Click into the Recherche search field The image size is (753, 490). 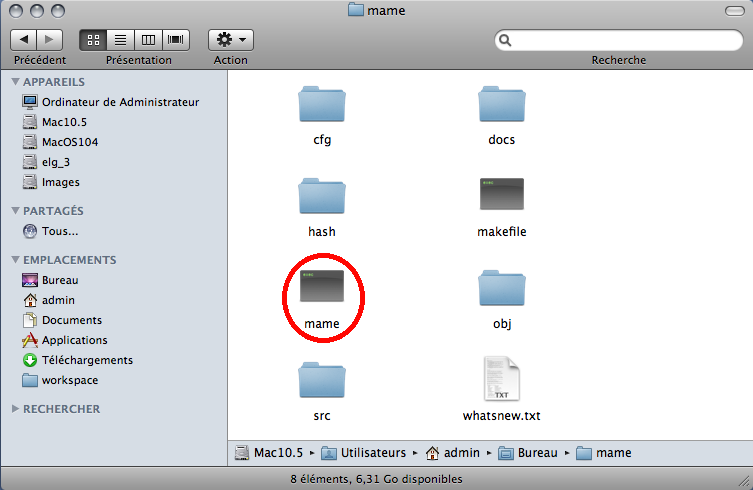point(619,40)
